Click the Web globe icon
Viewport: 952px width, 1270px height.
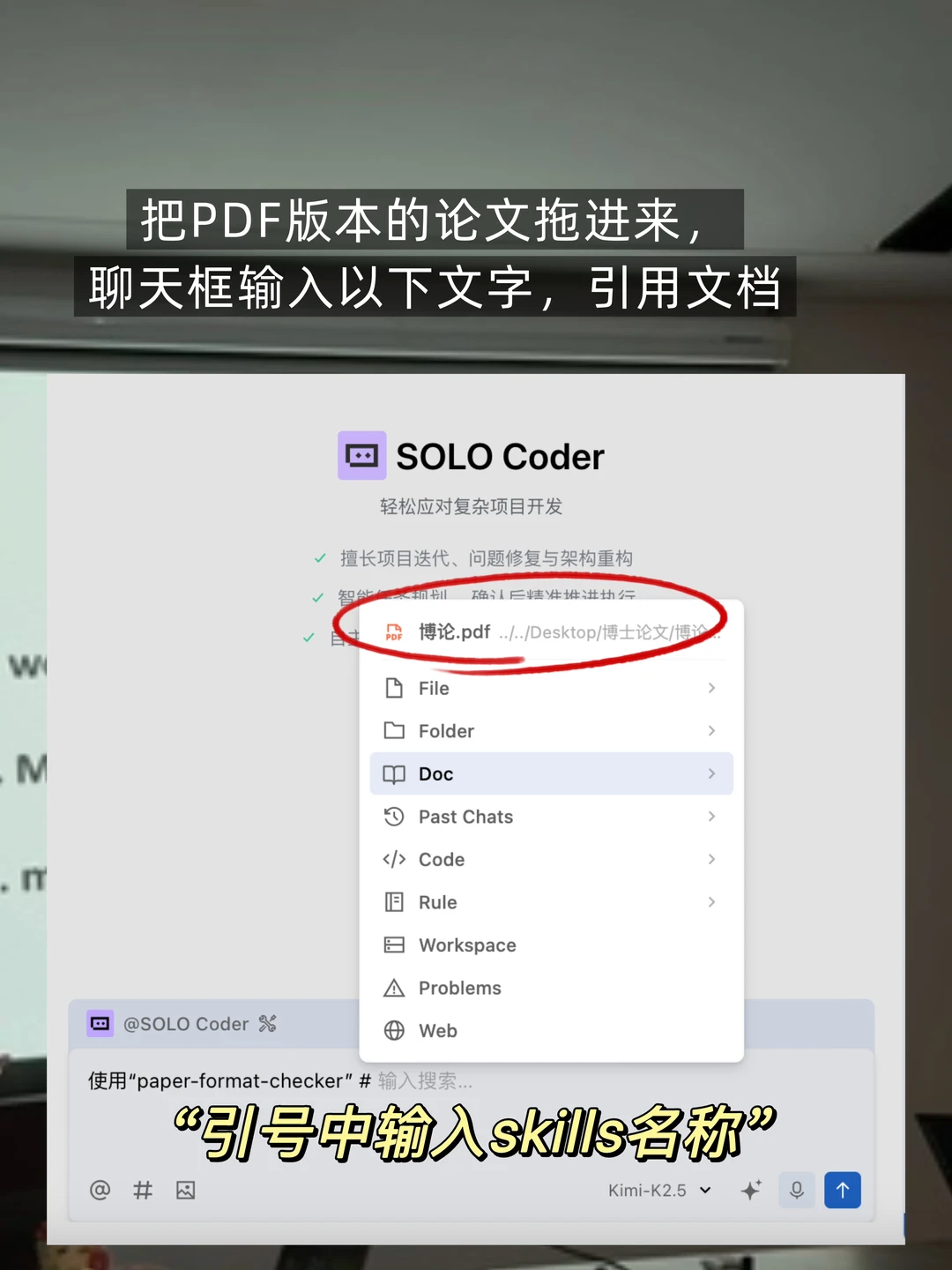394,1030
